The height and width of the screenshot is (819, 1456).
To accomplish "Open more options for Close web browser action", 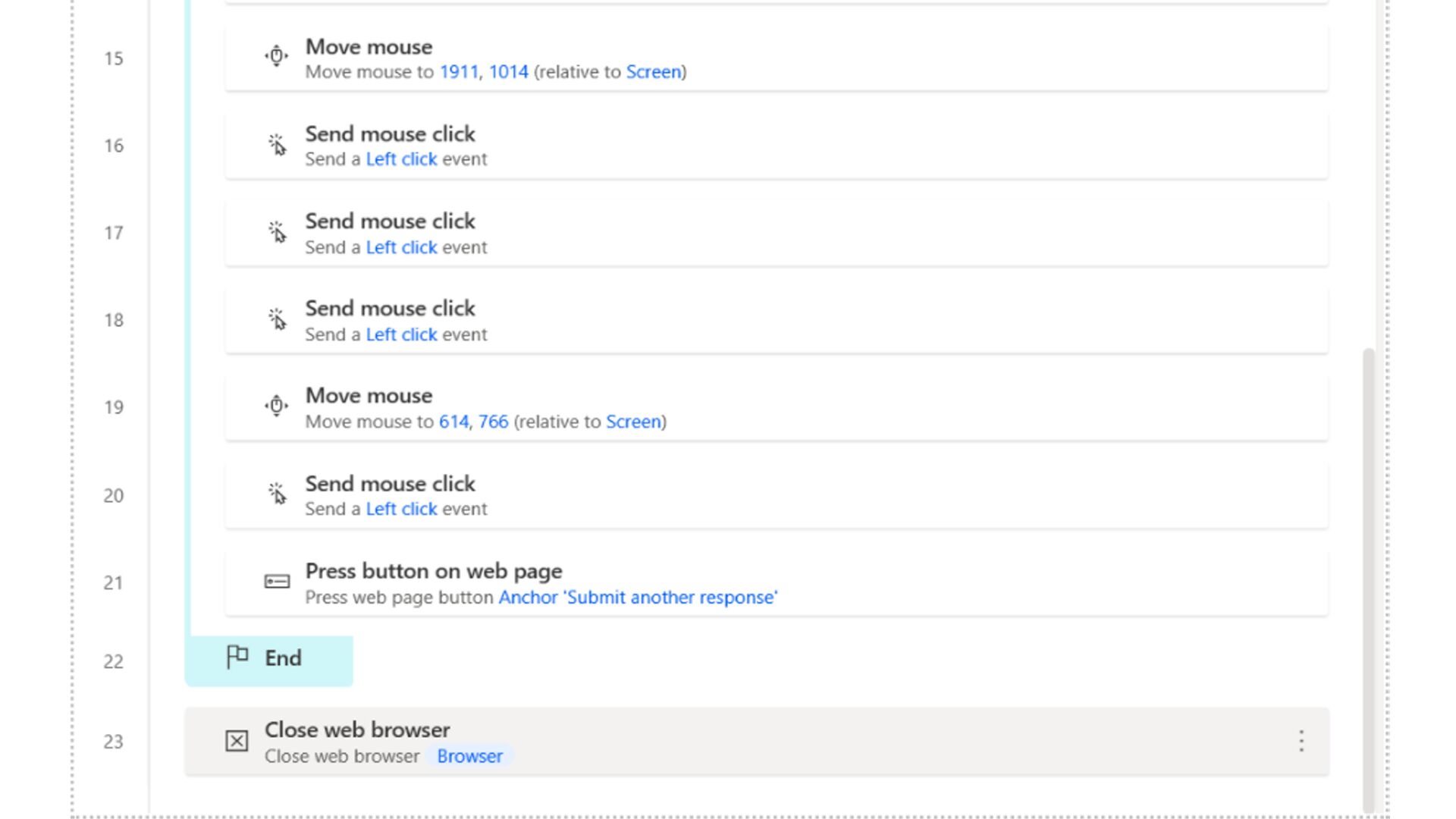I will tap(1301, 740).
